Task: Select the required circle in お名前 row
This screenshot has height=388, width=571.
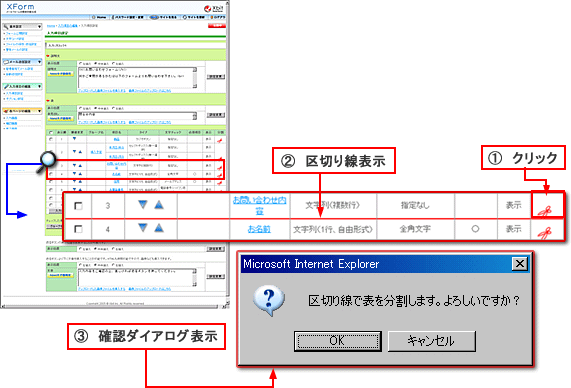Action: [475, 229]
